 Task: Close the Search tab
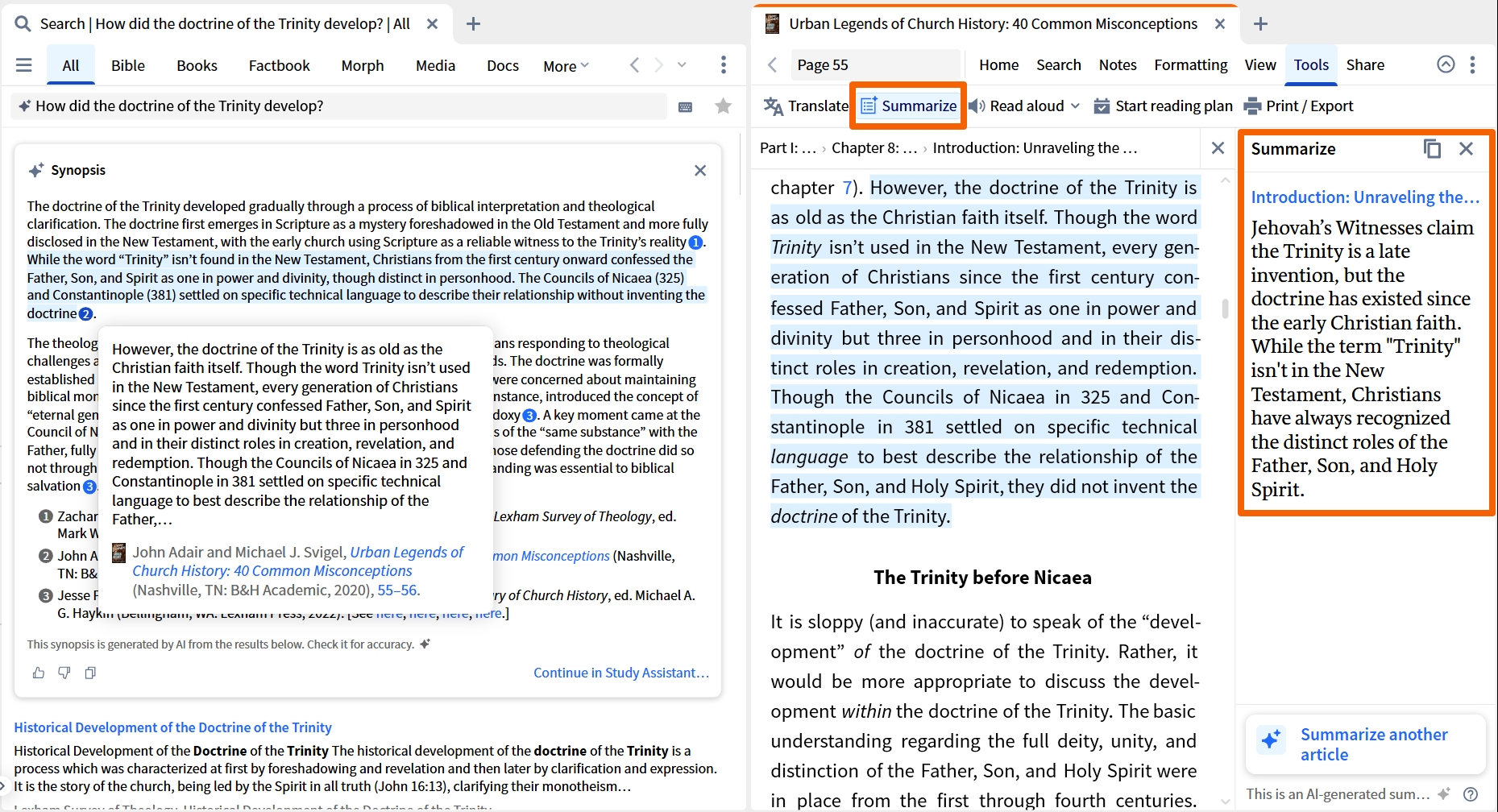pyautogui.click(x=433, y=24)
